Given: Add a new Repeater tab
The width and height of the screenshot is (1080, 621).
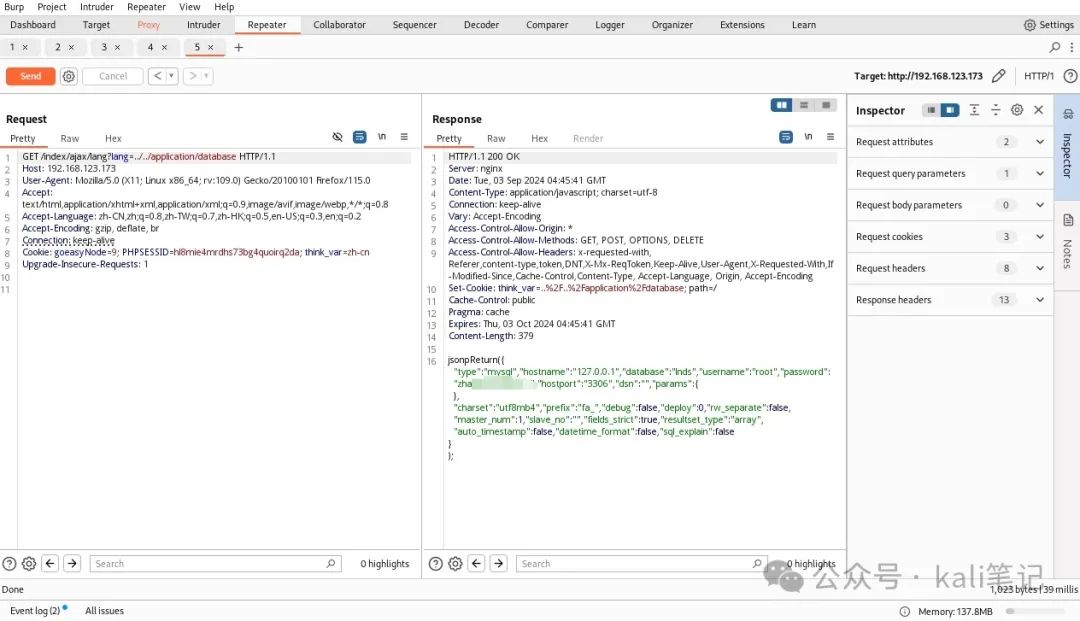Looking at the screenshot, I should pyautogui.click(x=238, y=48).
